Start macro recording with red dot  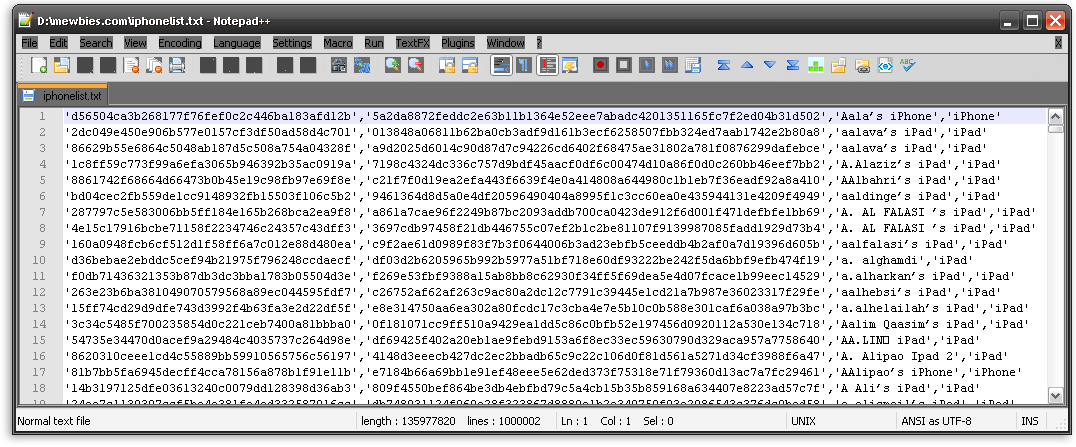coord(600,65)
